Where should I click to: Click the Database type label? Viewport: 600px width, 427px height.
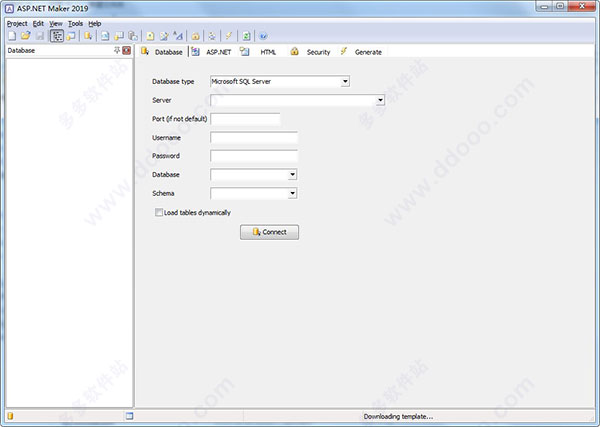(x=173, y=81)
